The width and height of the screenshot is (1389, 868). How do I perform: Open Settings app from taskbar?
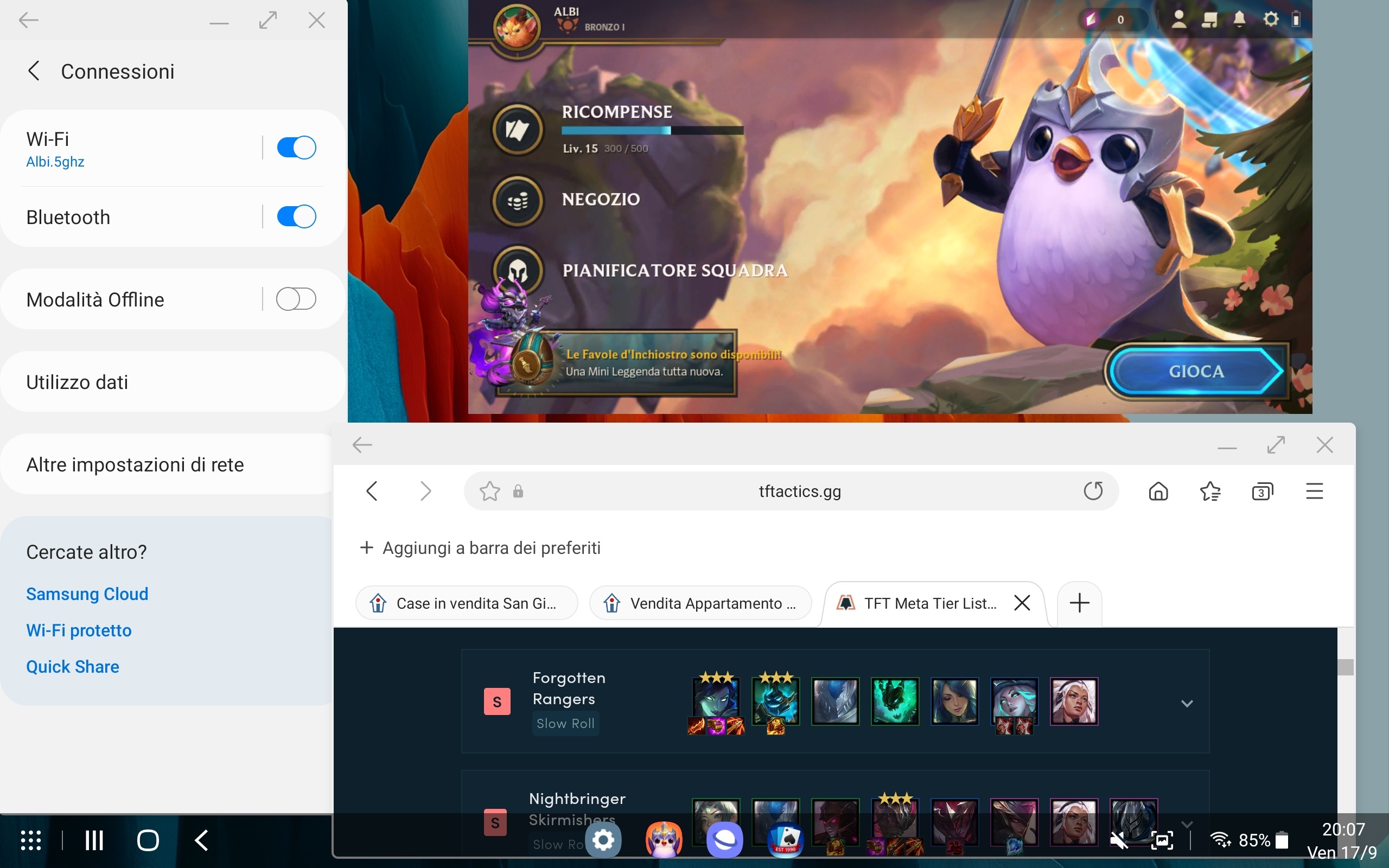point(603,840)
